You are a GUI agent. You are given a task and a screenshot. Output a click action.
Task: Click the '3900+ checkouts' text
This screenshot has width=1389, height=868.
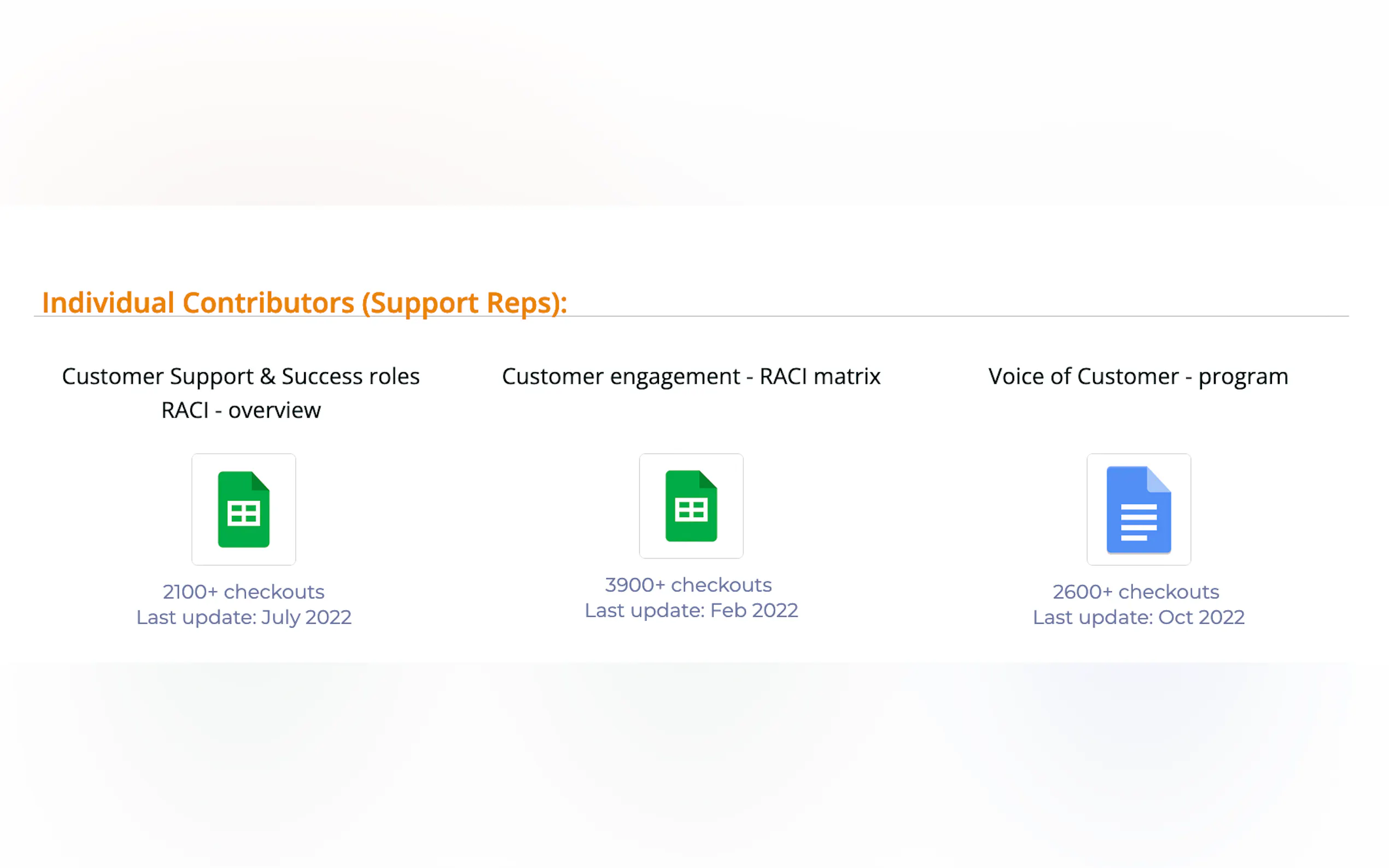click(x=688, y=585)
